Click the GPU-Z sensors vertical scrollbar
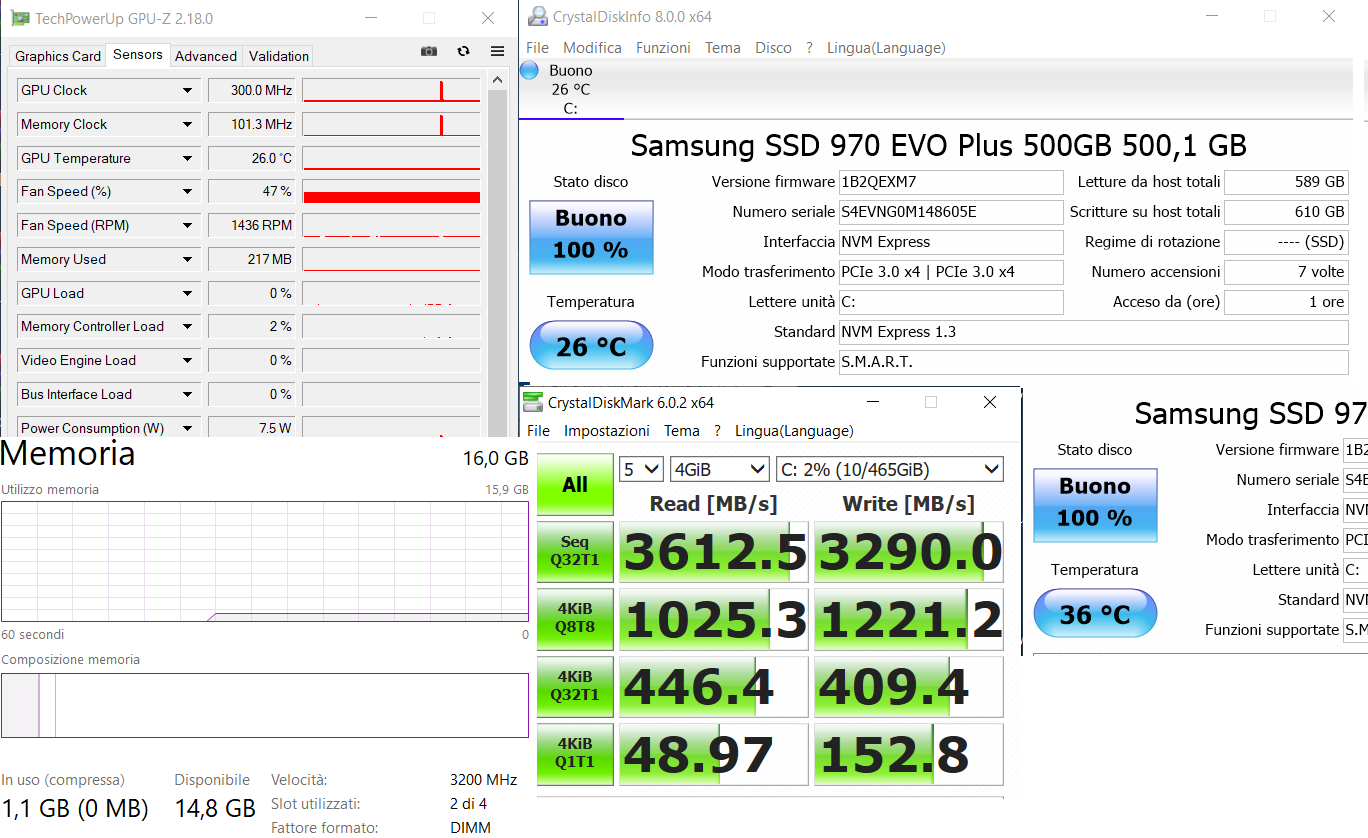 (497, 255)
